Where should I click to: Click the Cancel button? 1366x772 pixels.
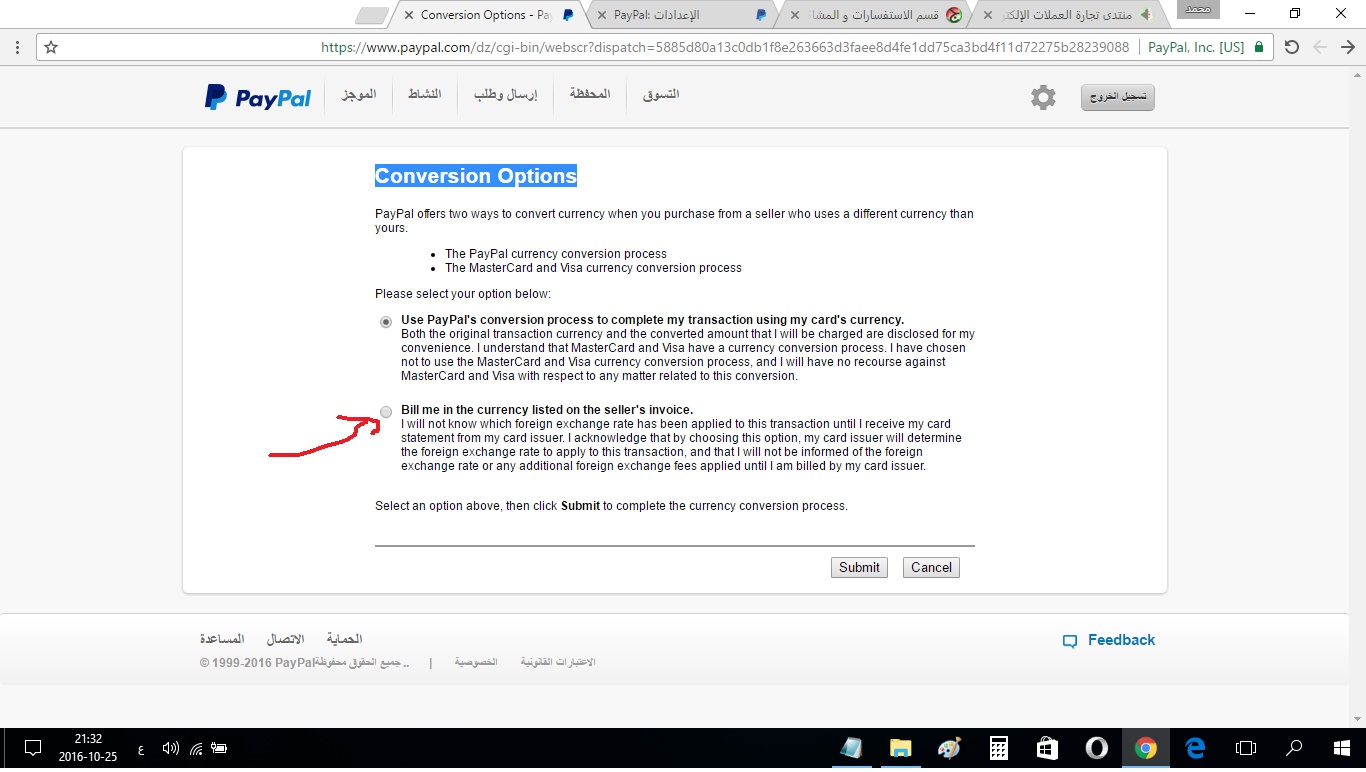(x=931, y=567)
